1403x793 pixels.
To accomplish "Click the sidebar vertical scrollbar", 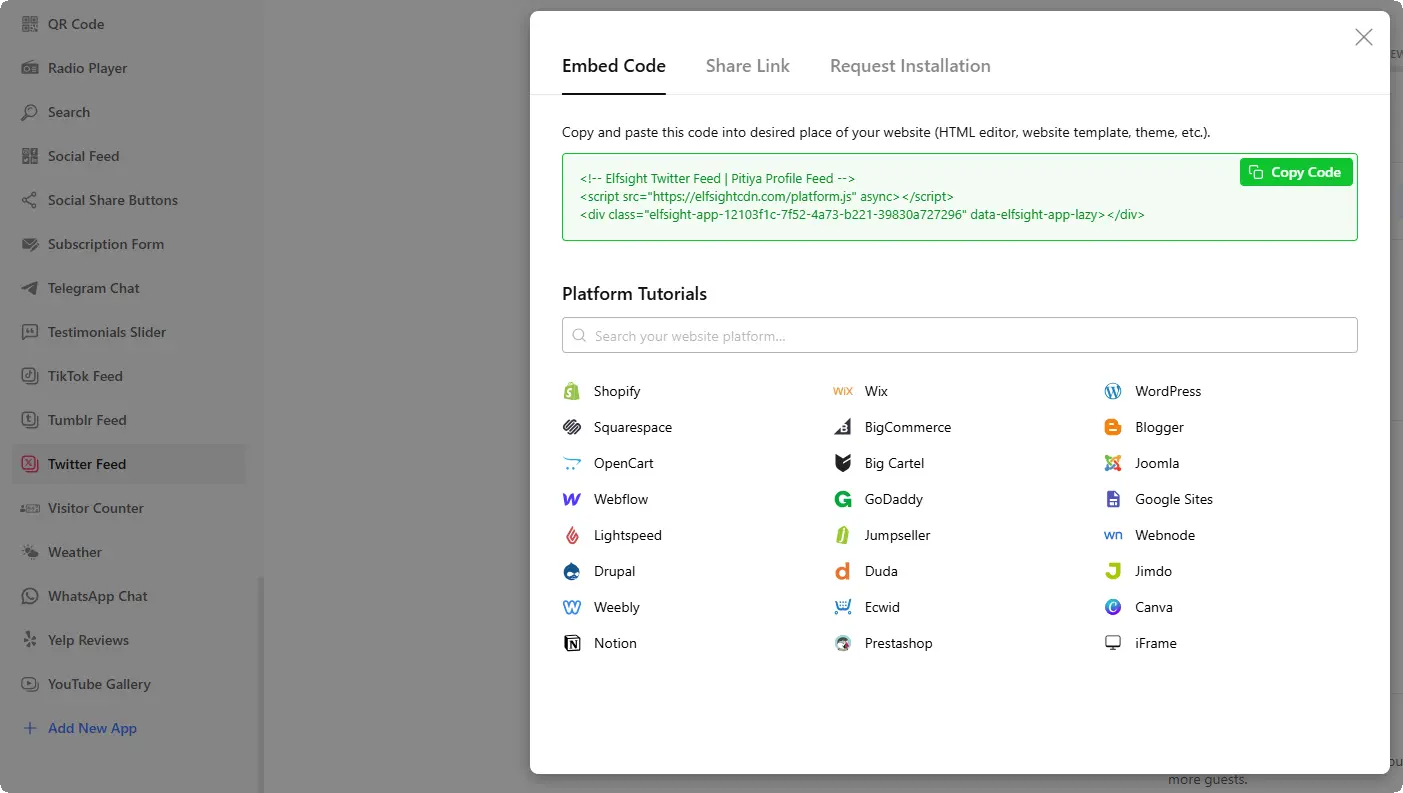I will click(x=261, y=684).
